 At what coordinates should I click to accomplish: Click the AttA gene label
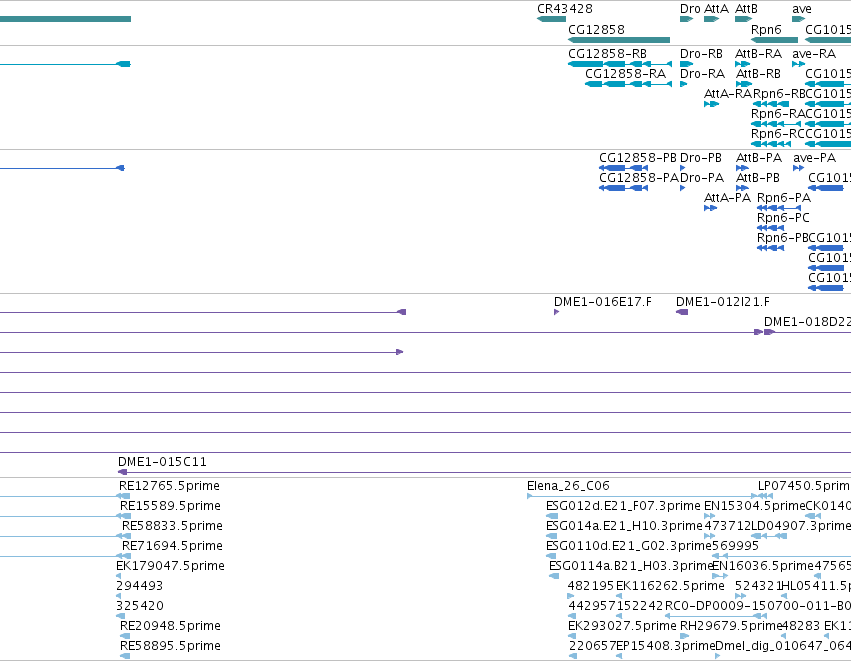716,9
